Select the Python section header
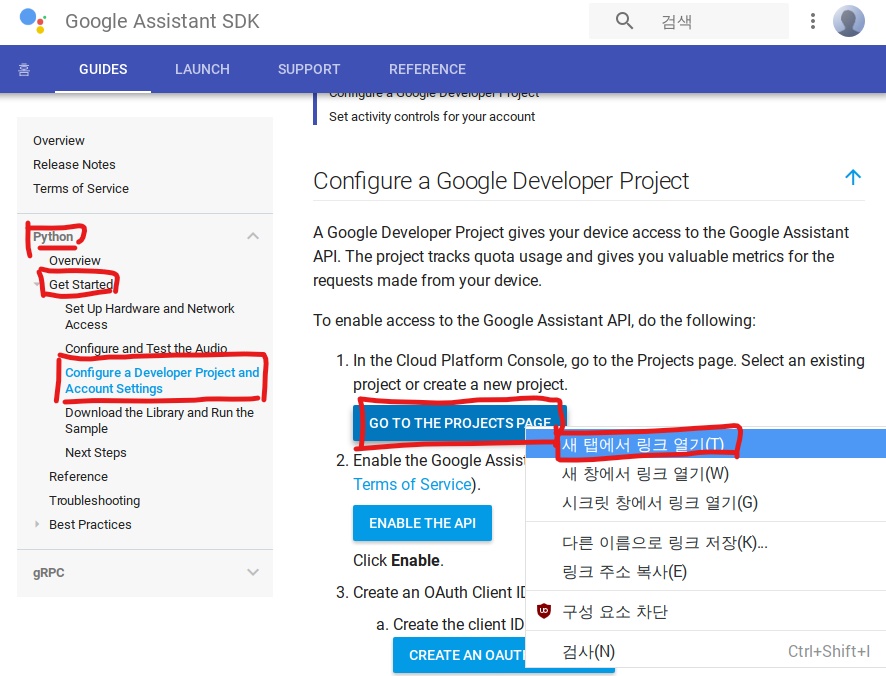The height and width of the screenshot is (676, 886). (x=53, y=236)
